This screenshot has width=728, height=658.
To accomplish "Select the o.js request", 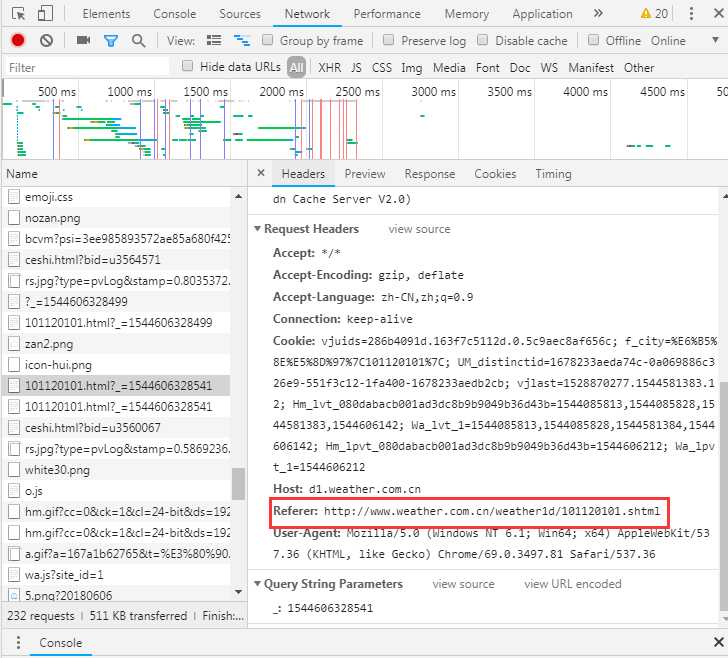I will [x=118, y=490].
